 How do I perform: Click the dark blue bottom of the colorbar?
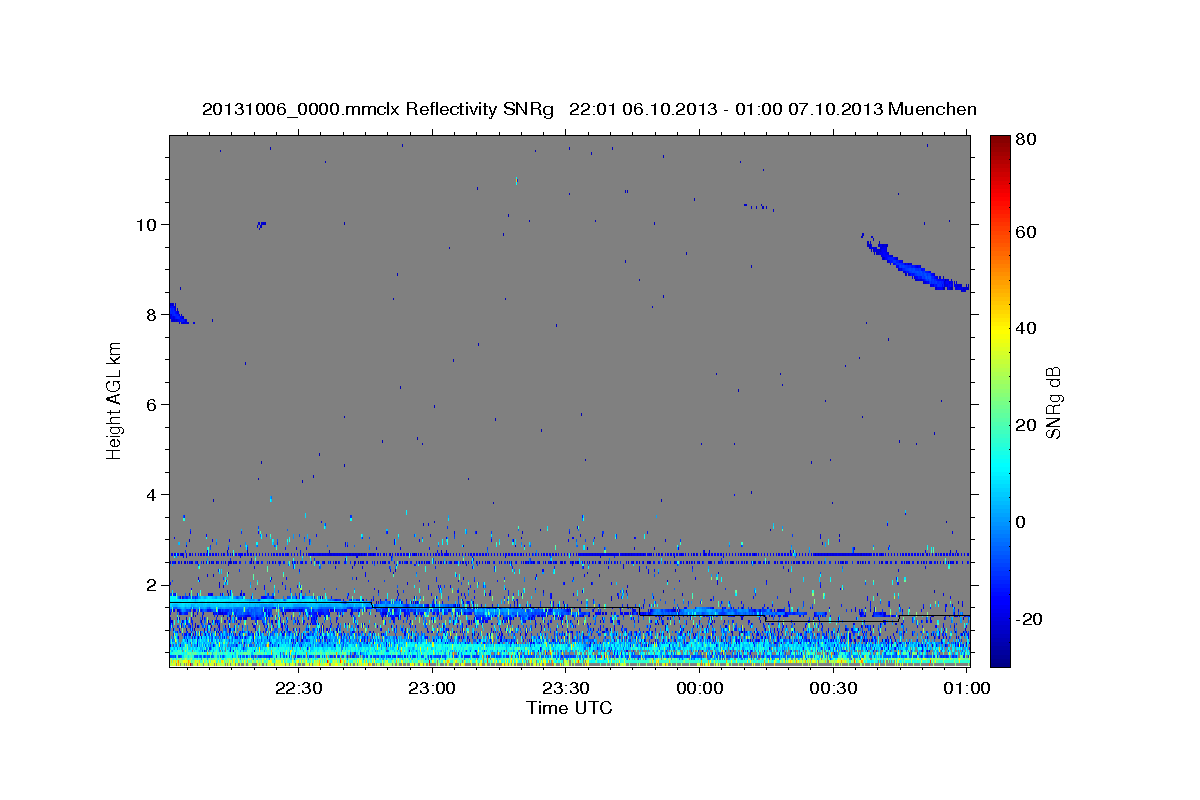tap(1000, 655)
